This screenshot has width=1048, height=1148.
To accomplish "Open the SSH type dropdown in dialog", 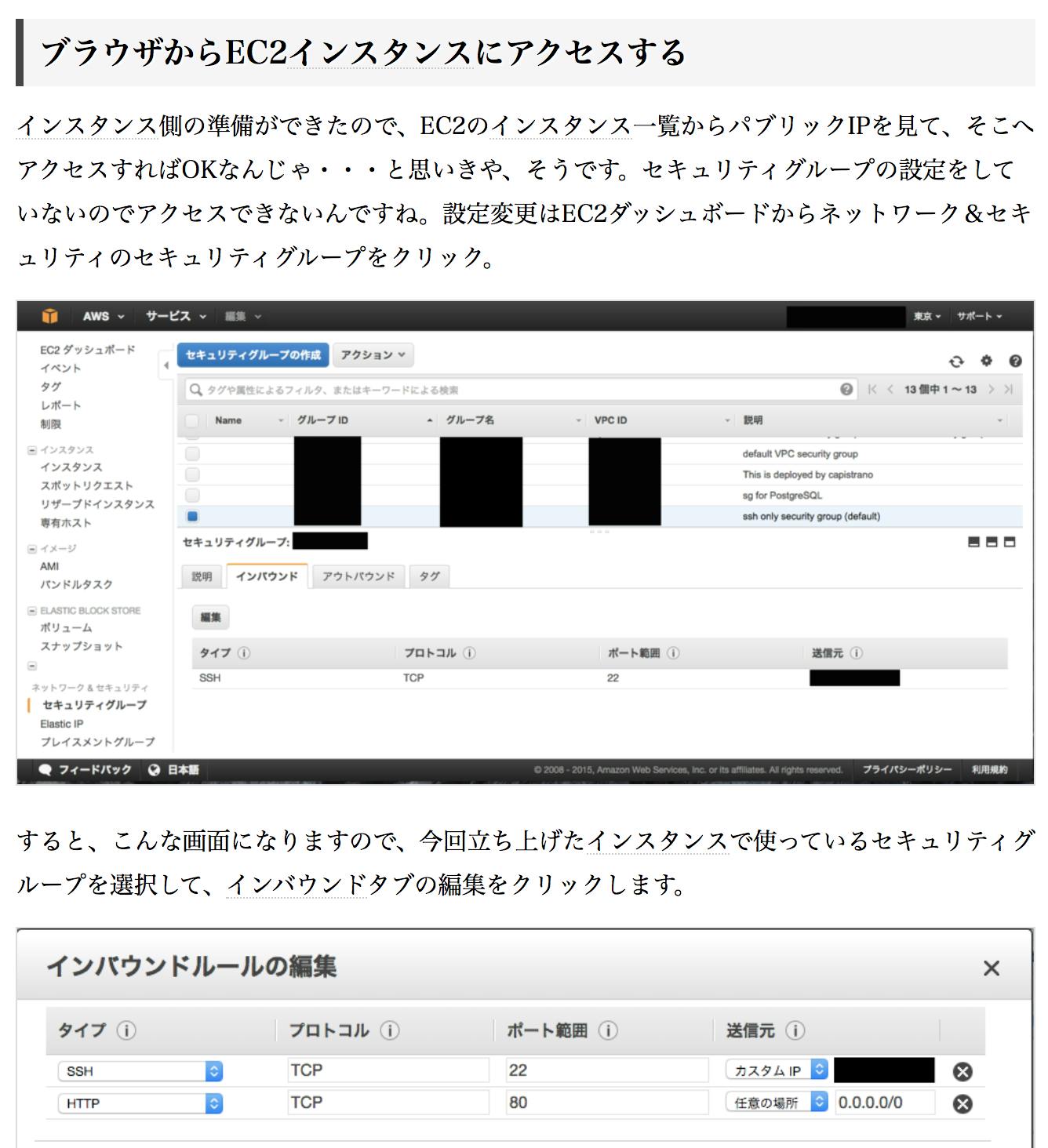I will (x=140, y=1071).
